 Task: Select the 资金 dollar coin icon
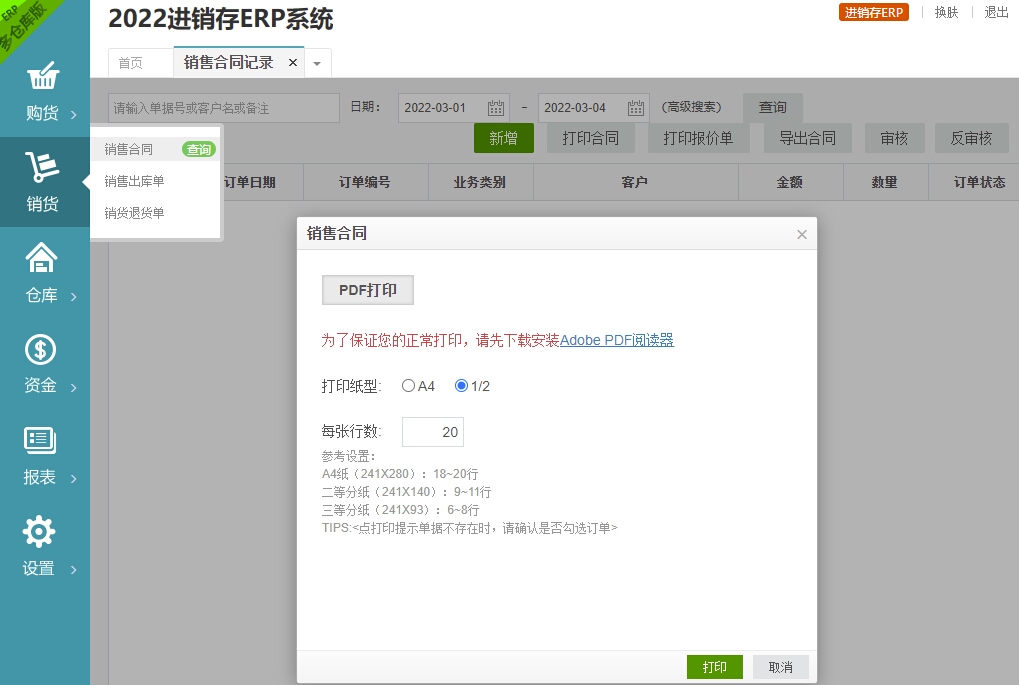click(x=40, y=350)
